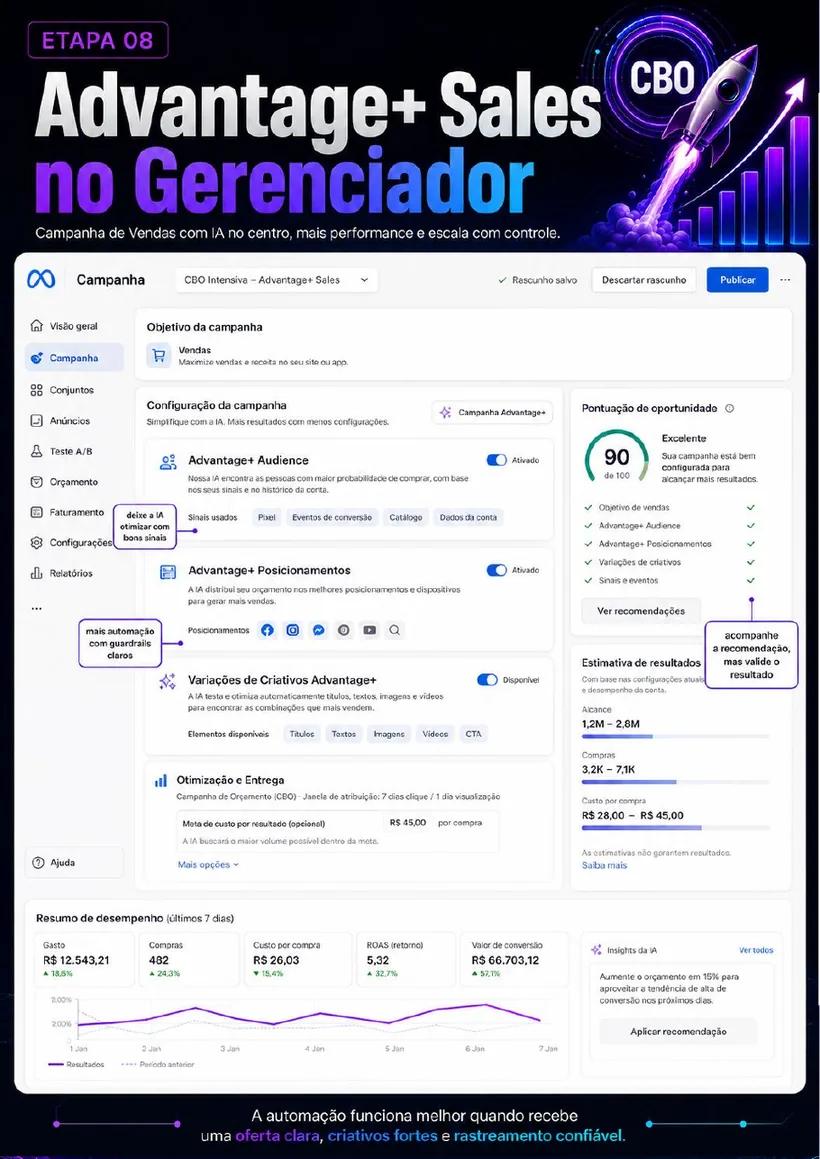Click the Ajuda question mark icon
Image resolution: width=820 pixels, height=1159 pixels.
point(38,863)
